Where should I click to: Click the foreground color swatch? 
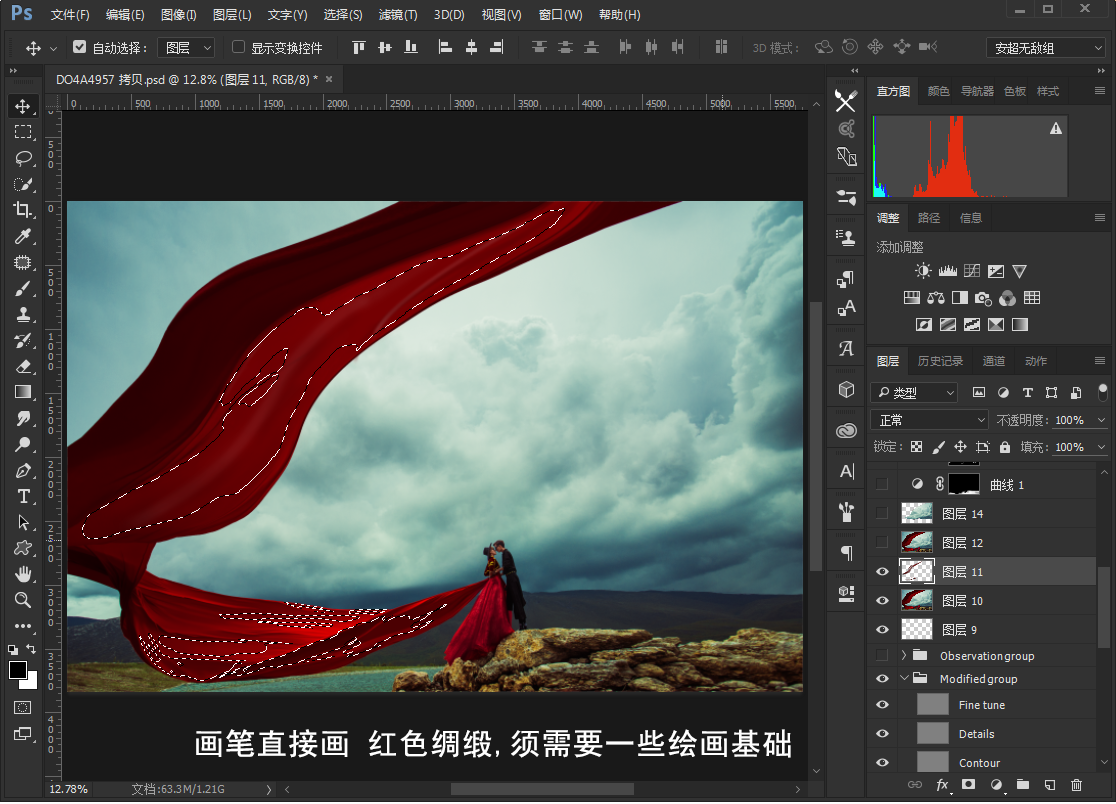(18, 670)
